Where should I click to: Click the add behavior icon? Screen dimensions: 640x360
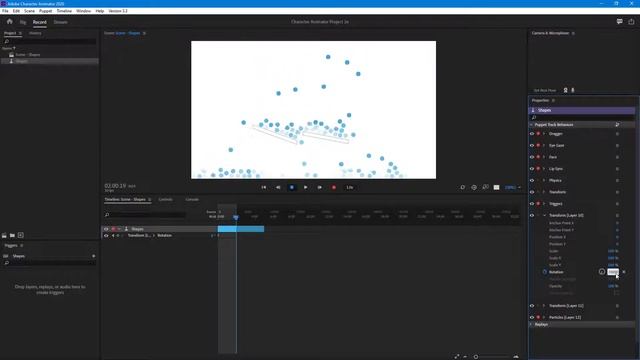coord(617,124)
